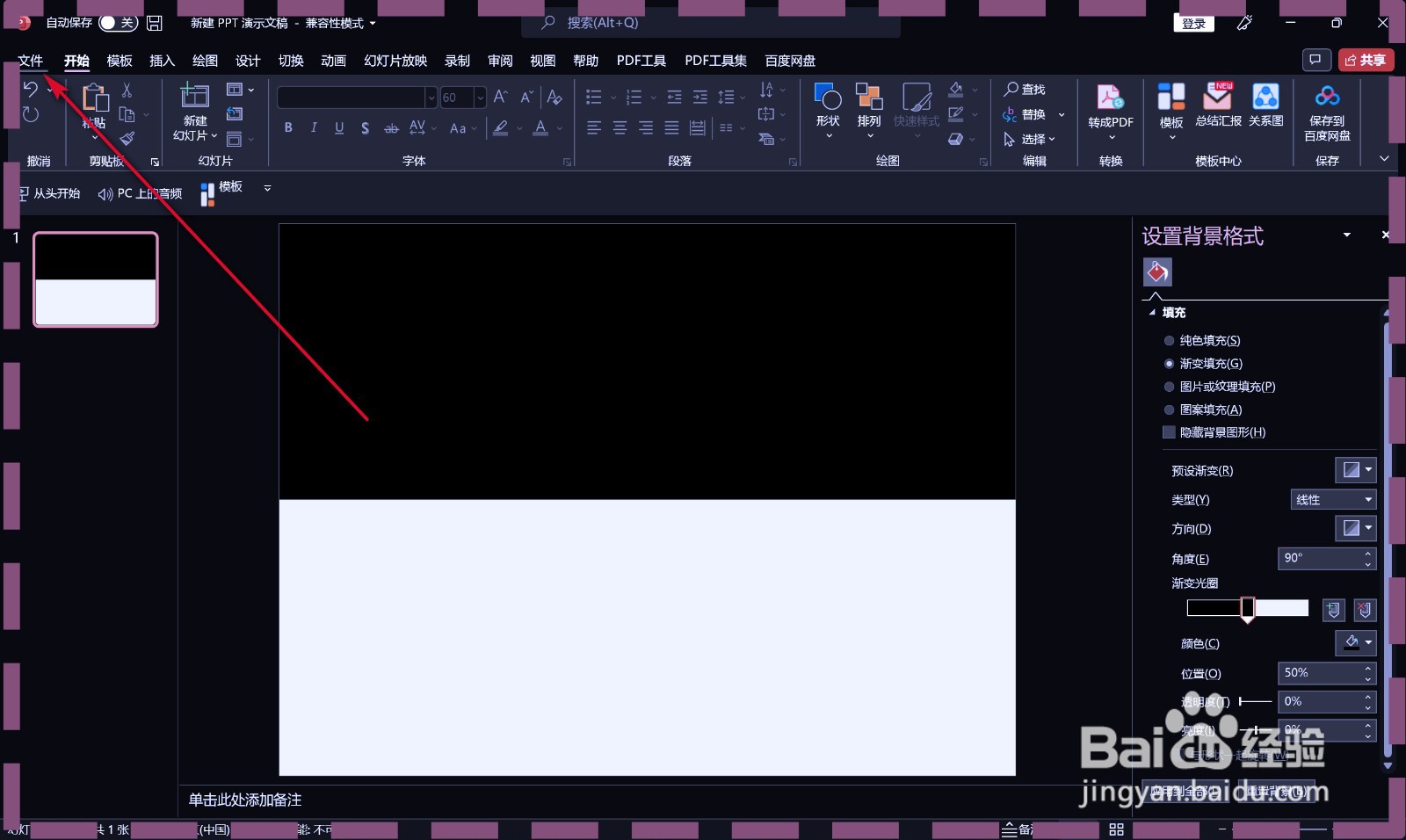Click the gradient stop slider handle
Screen dimensions: 1406x840
1247,608
